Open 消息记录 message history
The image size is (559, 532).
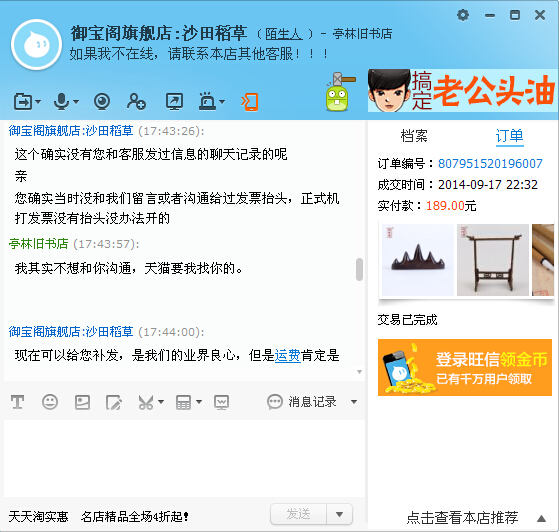tap(302, 402)
